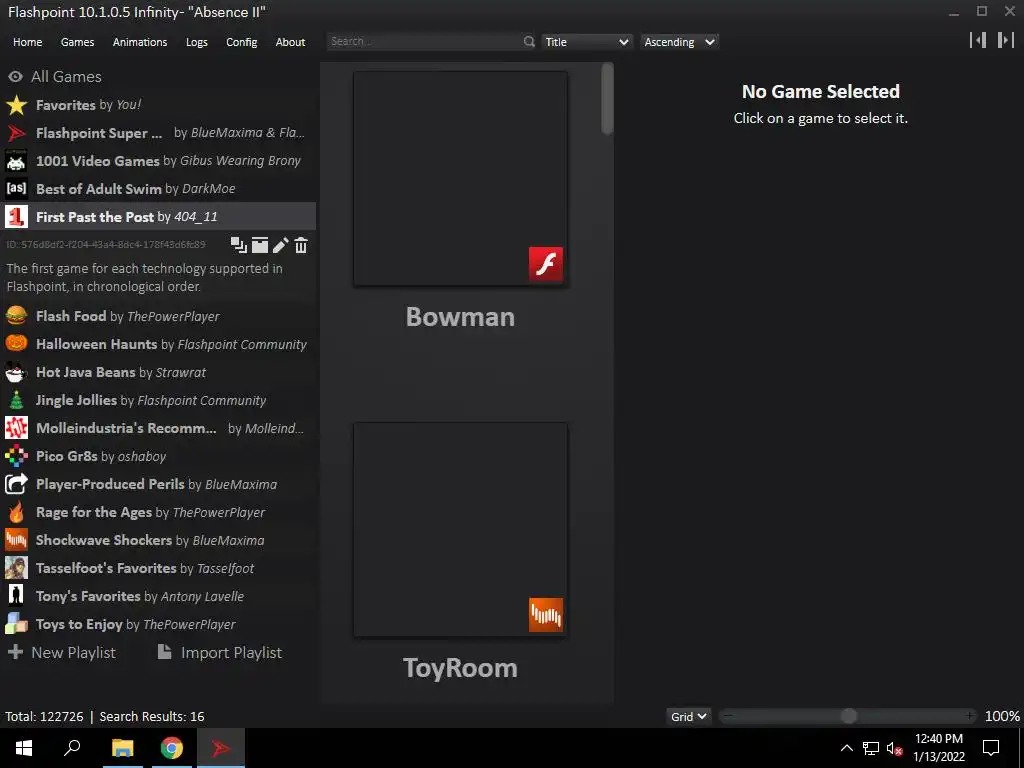Open File Explorer from the taskbar
Screen dimensions: 1024x768
122,748
